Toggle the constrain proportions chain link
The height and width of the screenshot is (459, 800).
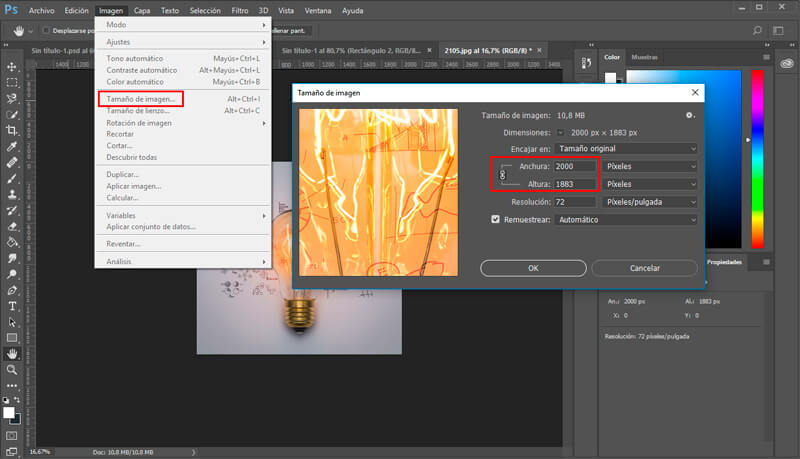[x=502, y=175]
